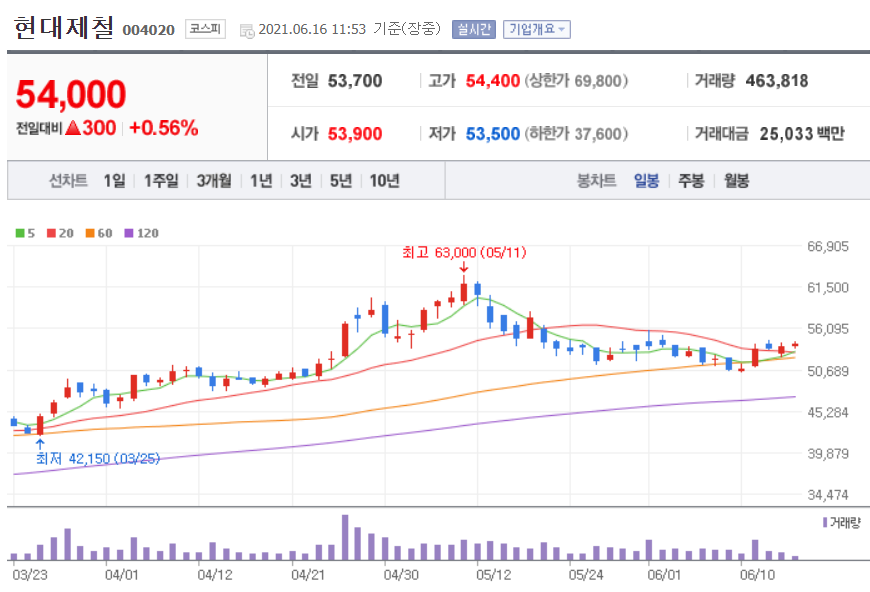
Task: Click the lower limit text 하한가 37,600
Action: point(576,134)
